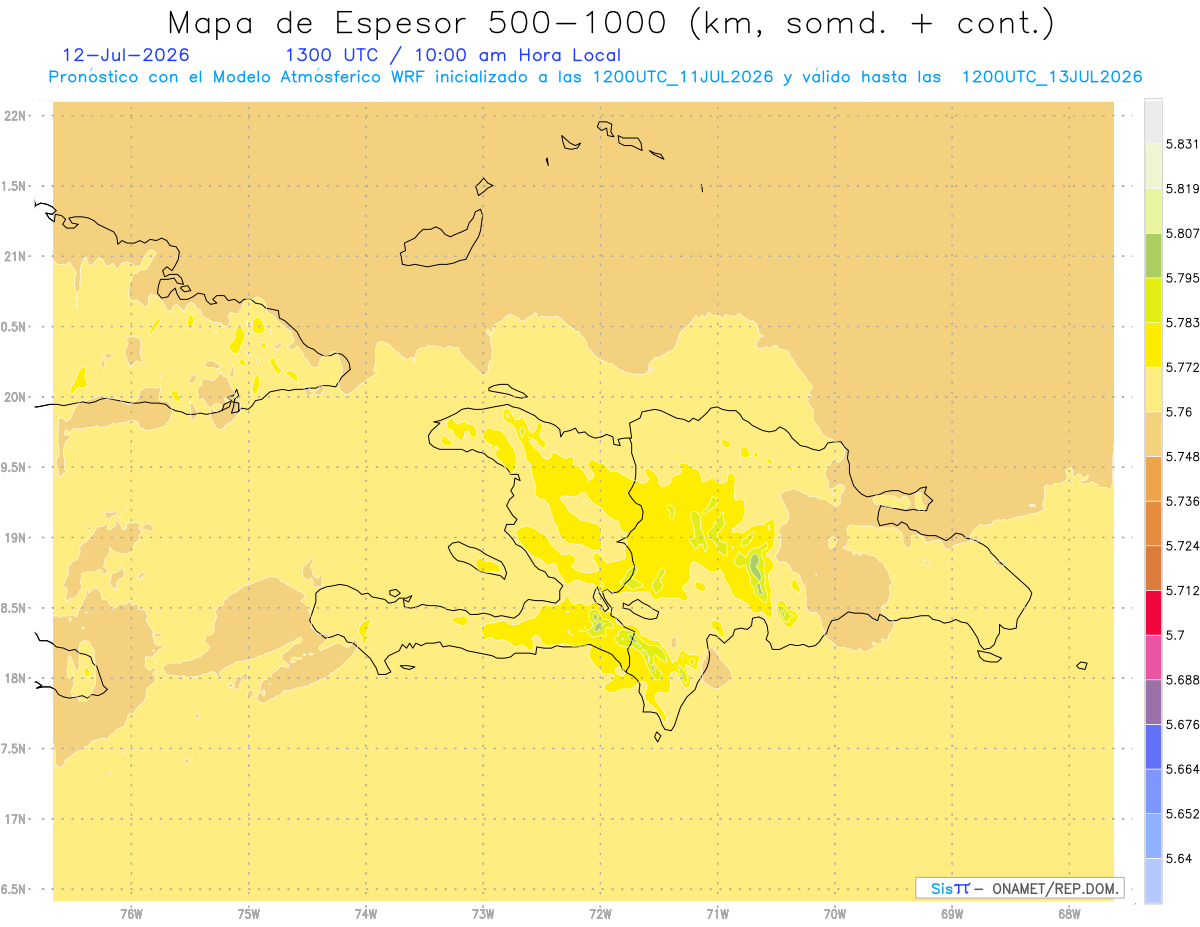This screenshot has width=1200, height=927.
Task: Click the colorbar value '5.783'
Action: click(1183, 323)
